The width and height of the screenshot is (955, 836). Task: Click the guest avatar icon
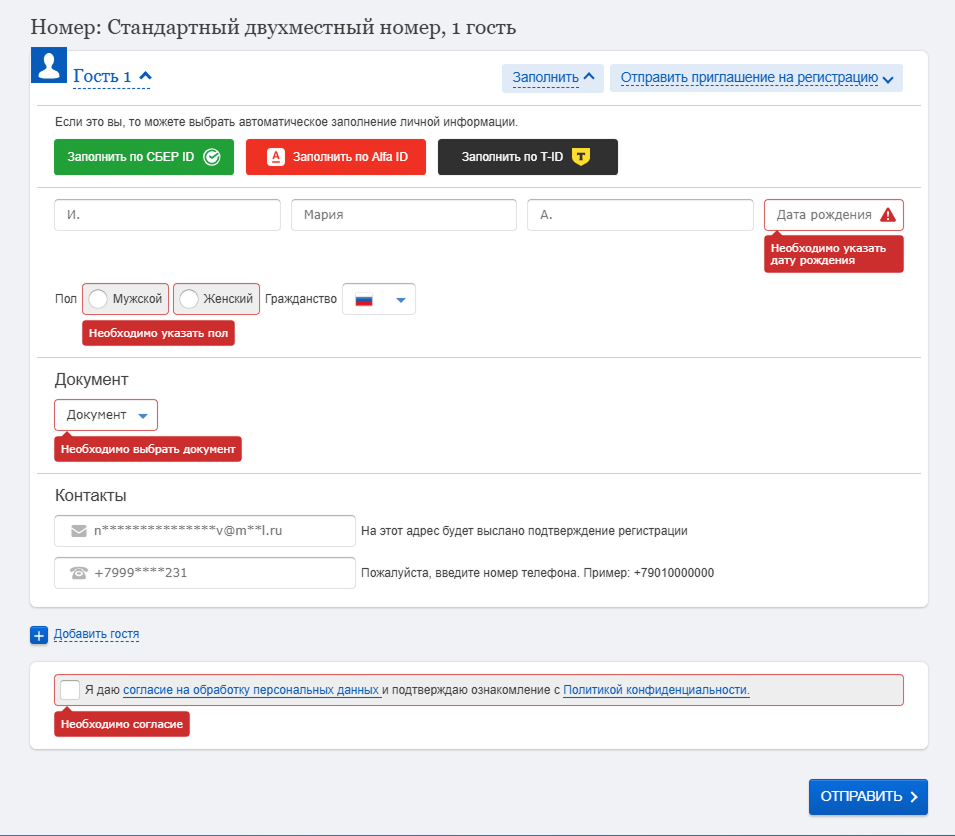coord(49,65)
